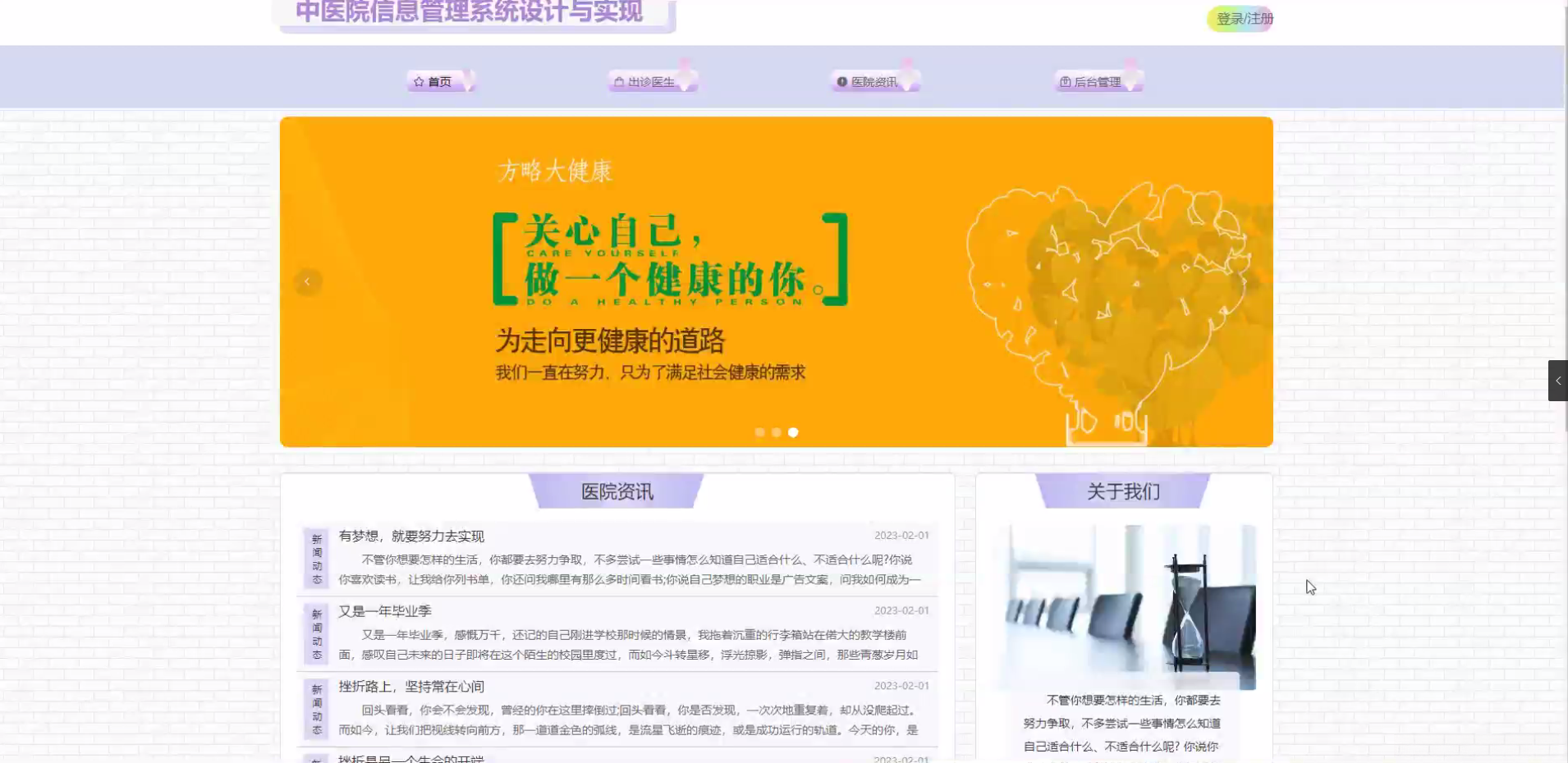The image size is (1568, 763).
Task: Click the 关于我们 hourglass office image
Action: coord(1123,607)
